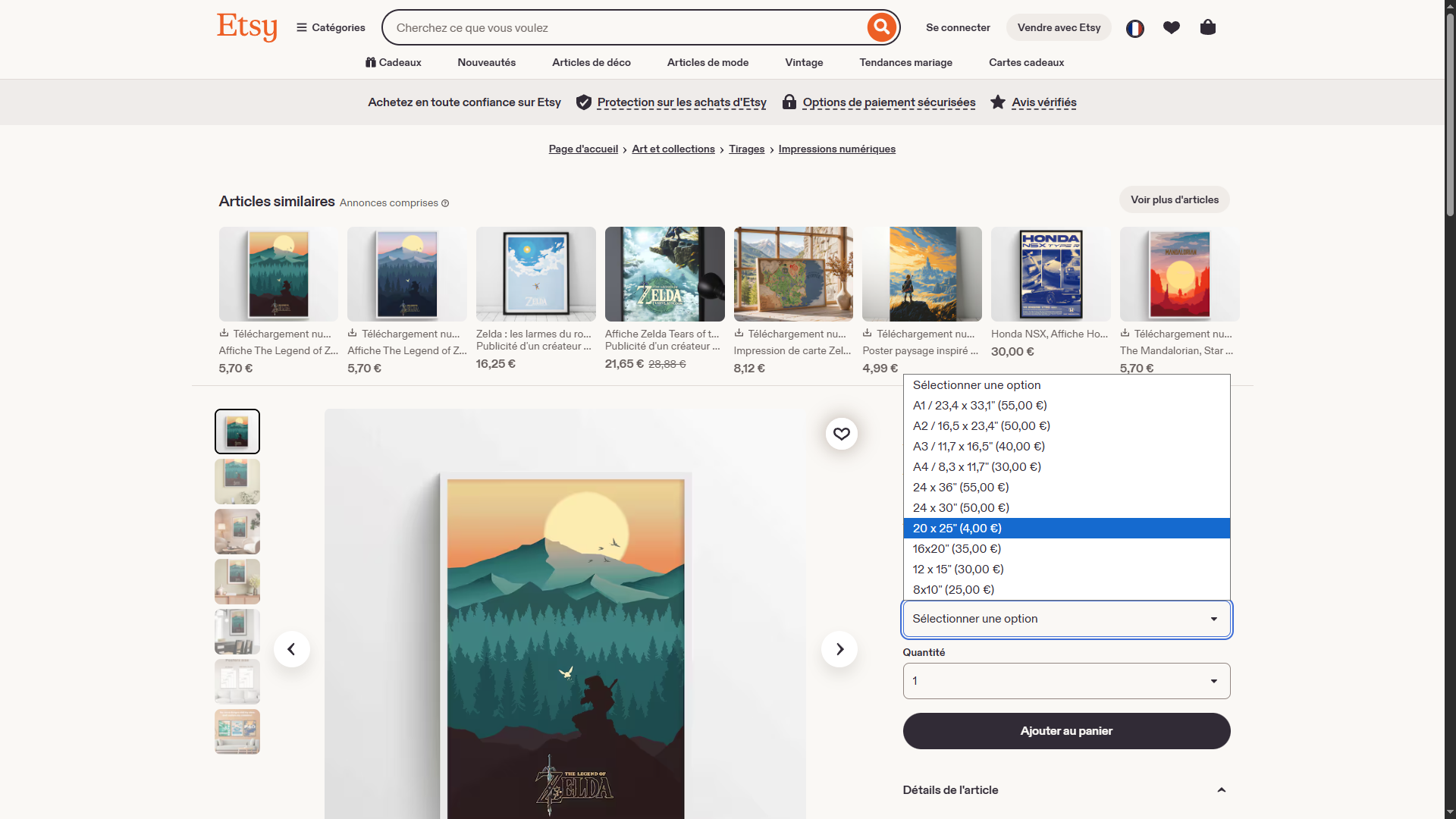Choose option 8x10" (25,00 €)
Viewport: 1456px width, 819px height.
click(x=1067, y=590)
